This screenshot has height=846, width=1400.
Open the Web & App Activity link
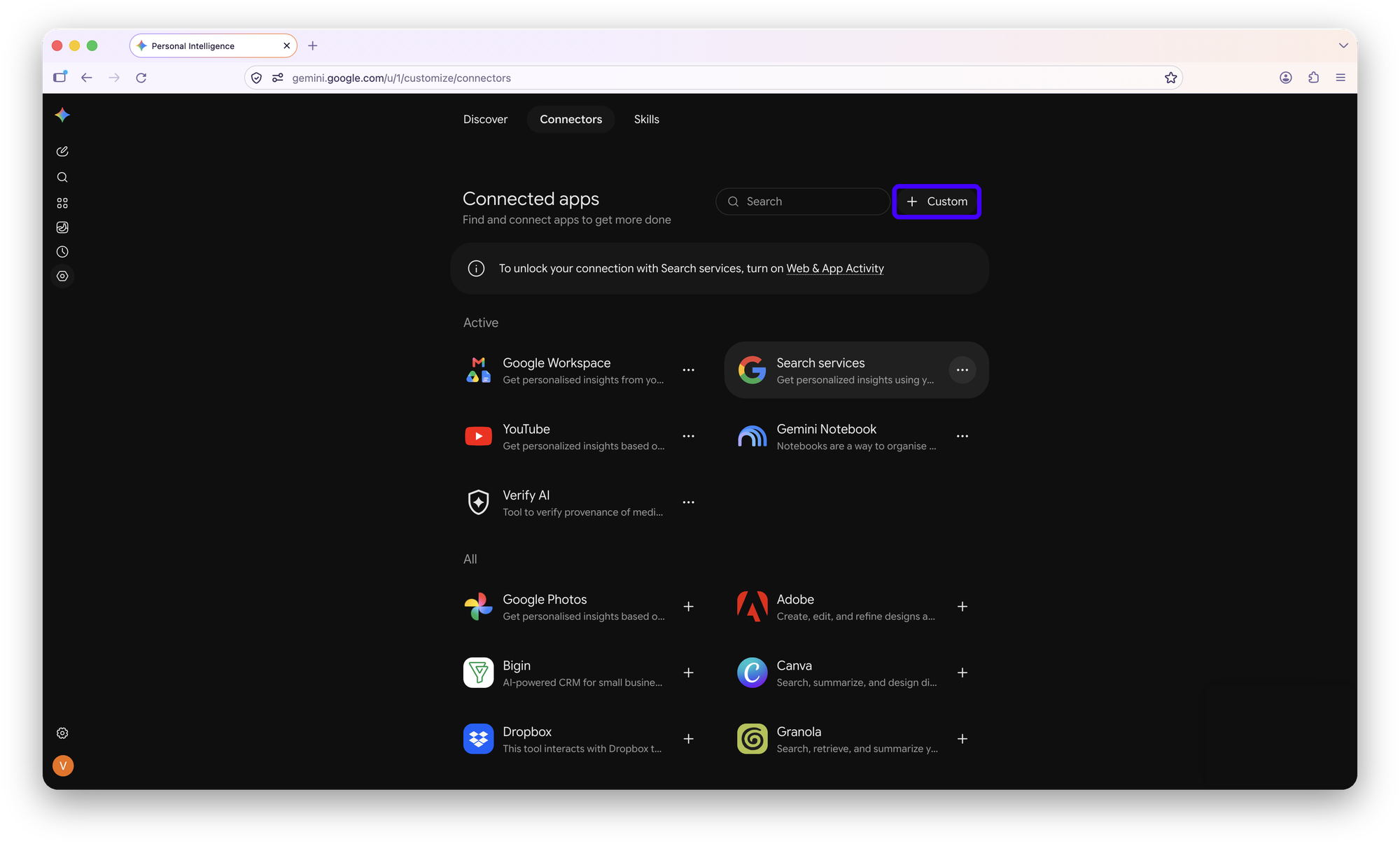pyautogui.click(x=835, y=269)
